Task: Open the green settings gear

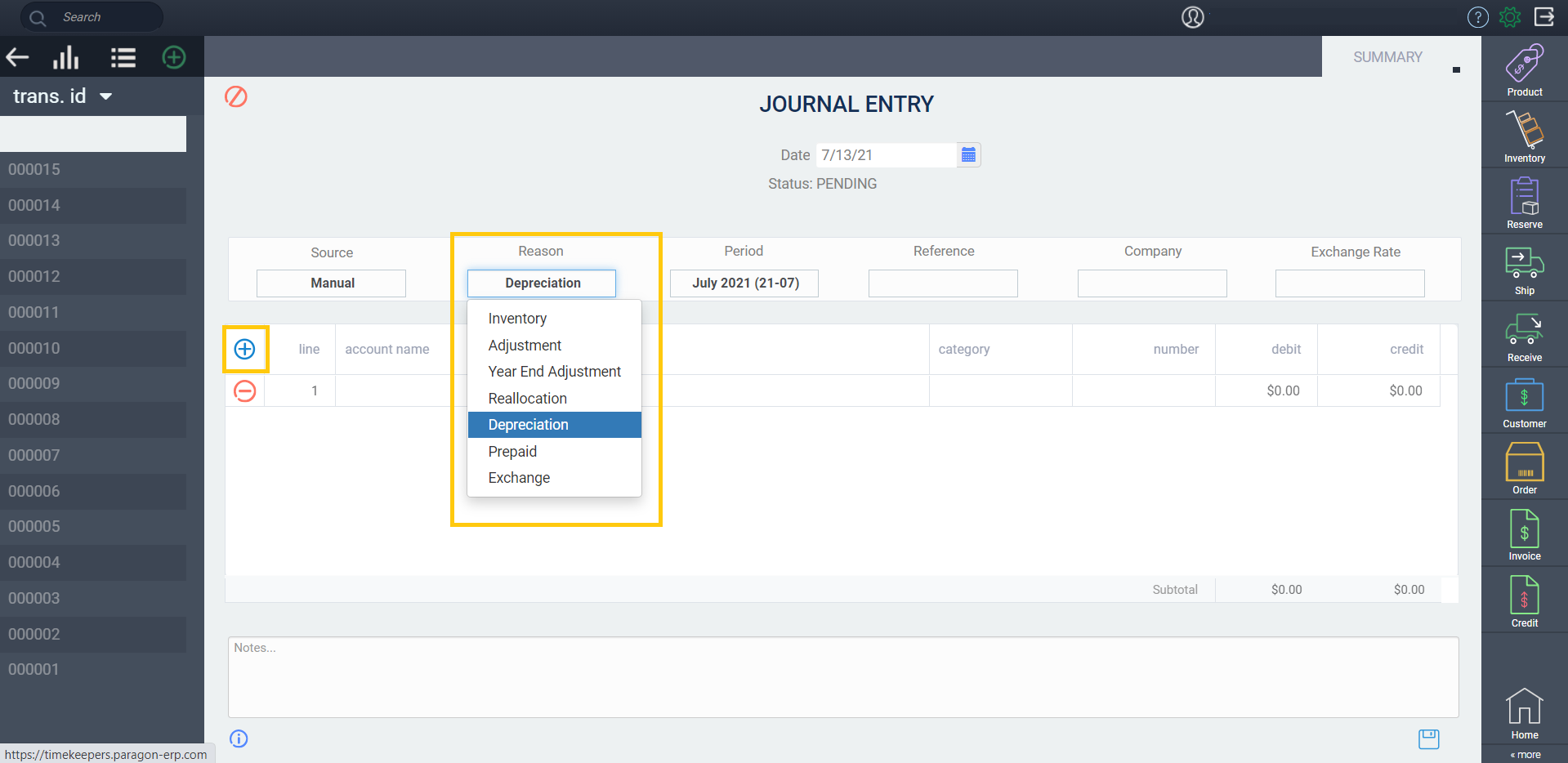Action: (1510, 17)
